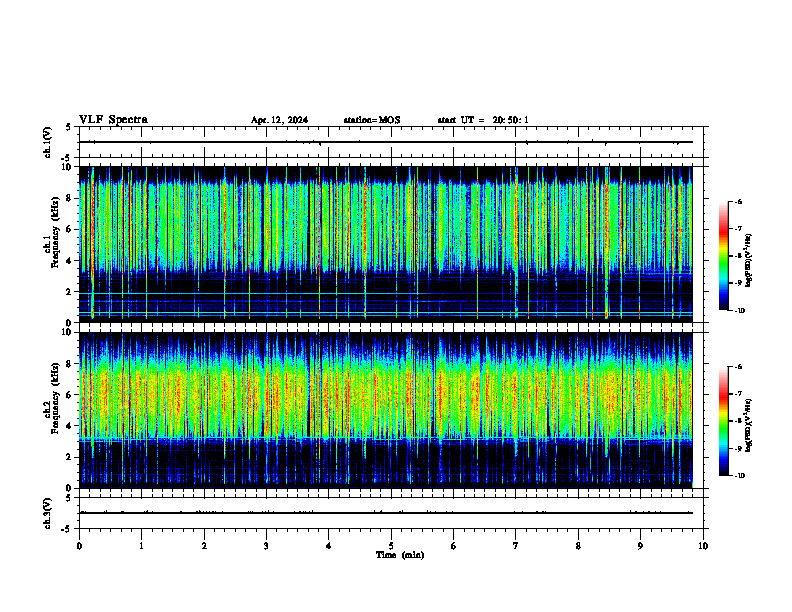The height and width of the screenshot is (612, 792).
Task: Click the ch.3(V) axis value -5
Action: tap(68, 529)
